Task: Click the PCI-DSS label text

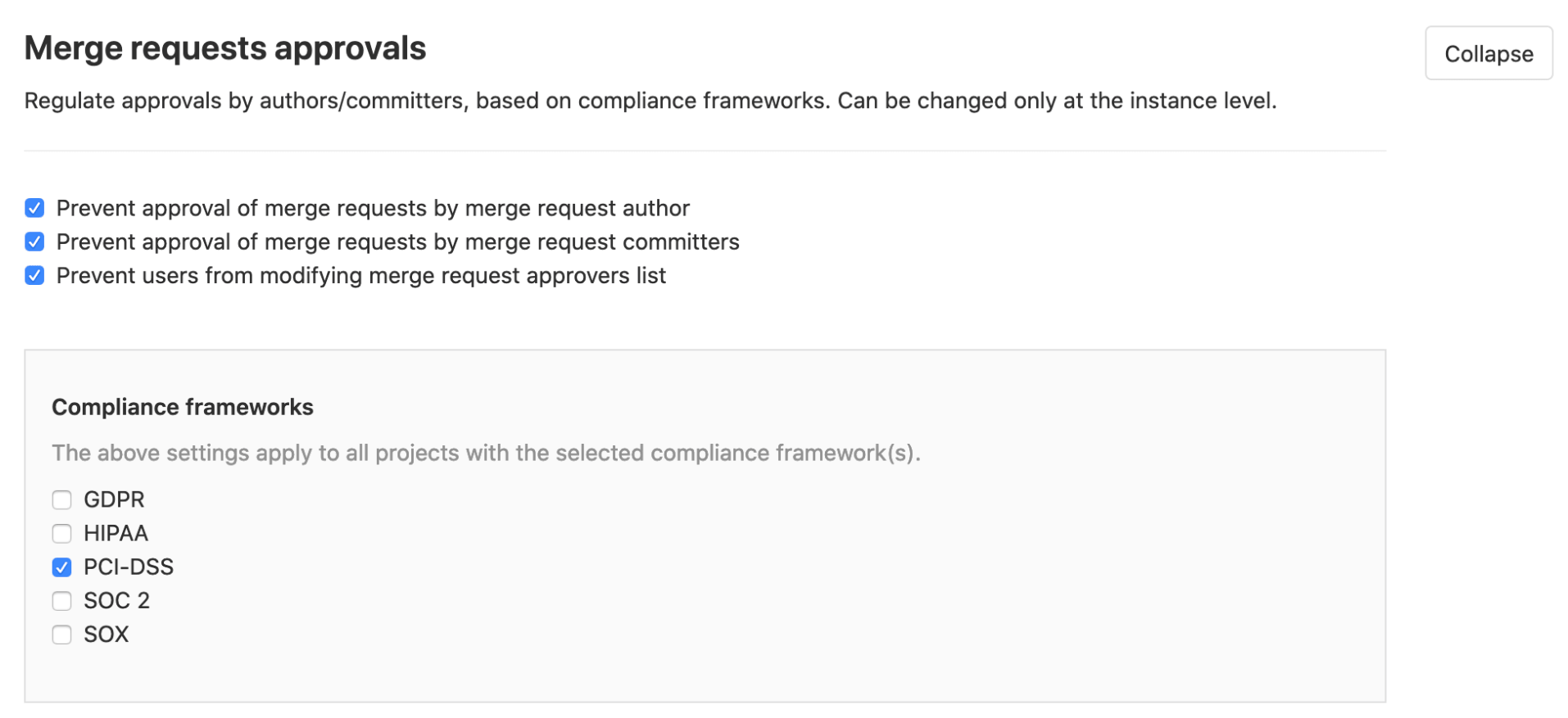Action: pyautogui.click(x=129, y=567)
